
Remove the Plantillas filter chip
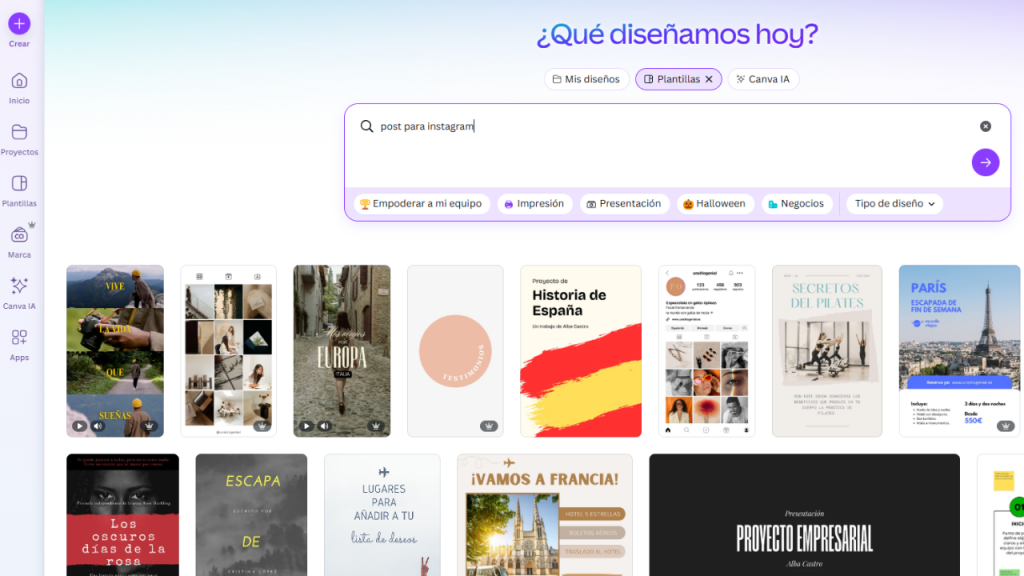pyautogui.click(x=709, y=79)
